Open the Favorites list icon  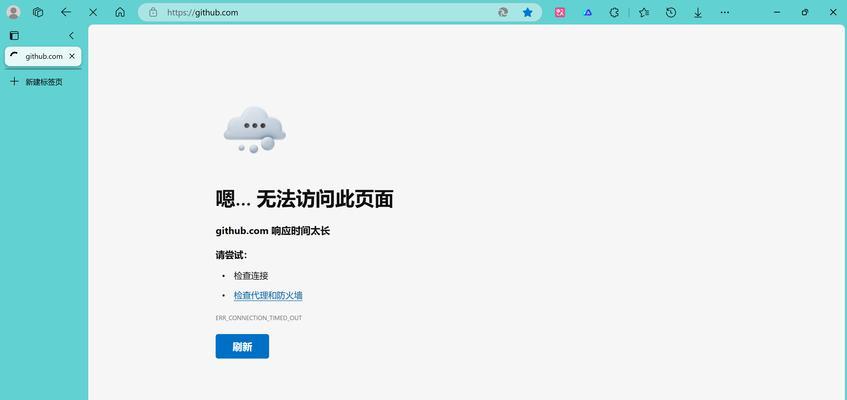(x=643, y=12)
